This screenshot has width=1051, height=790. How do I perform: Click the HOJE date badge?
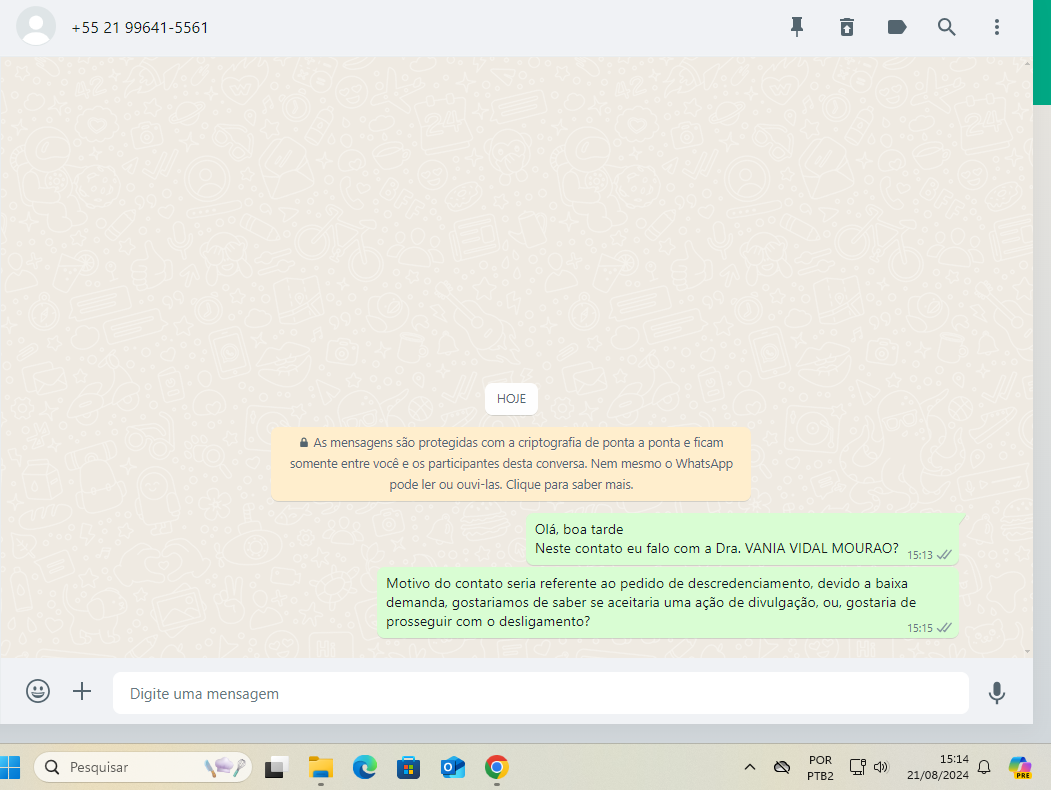tap(511, 399)
